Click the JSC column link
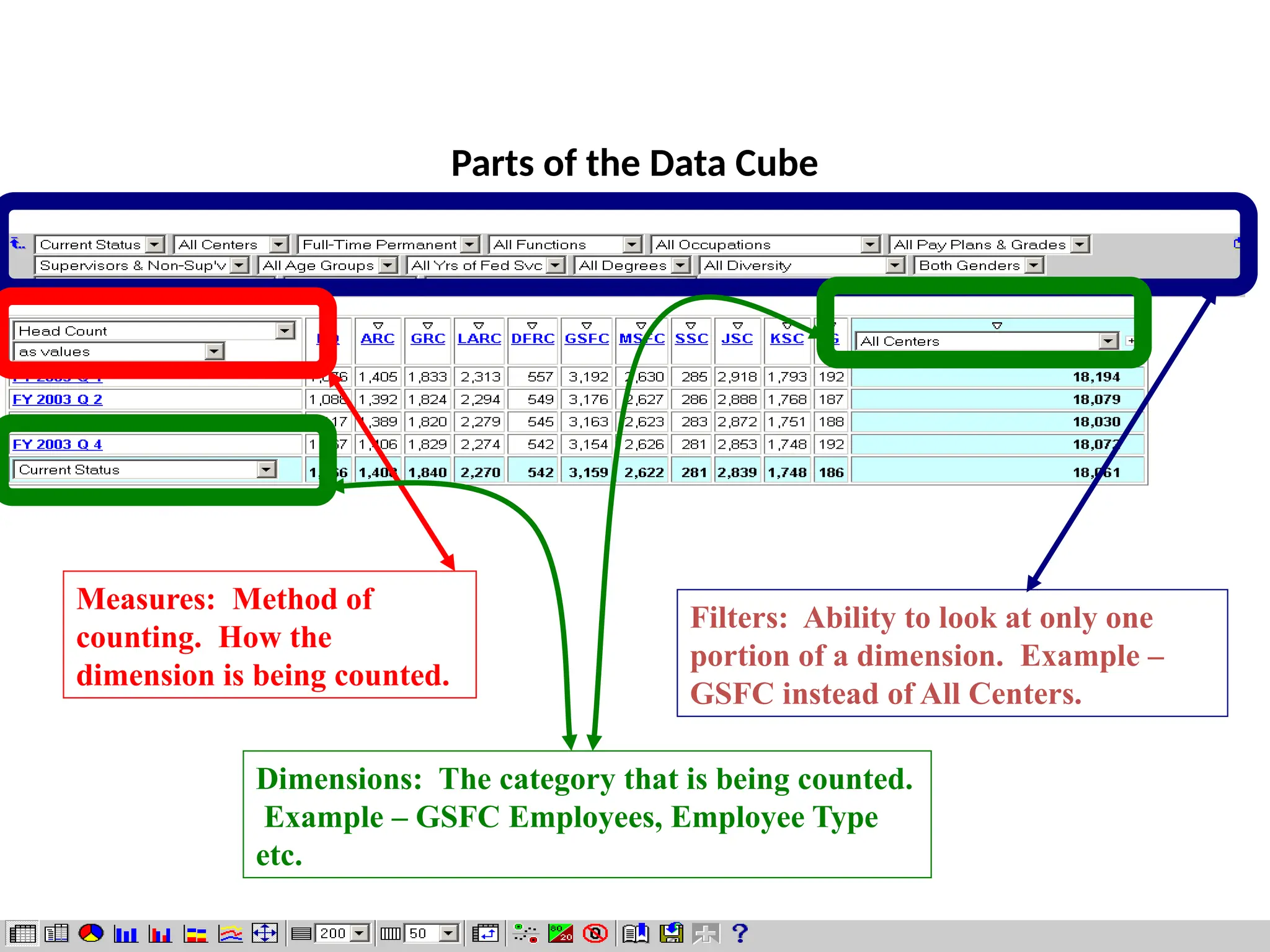The width and height of the screenshot is (1270, 952). pyautogui.click(x=737, y=338)
